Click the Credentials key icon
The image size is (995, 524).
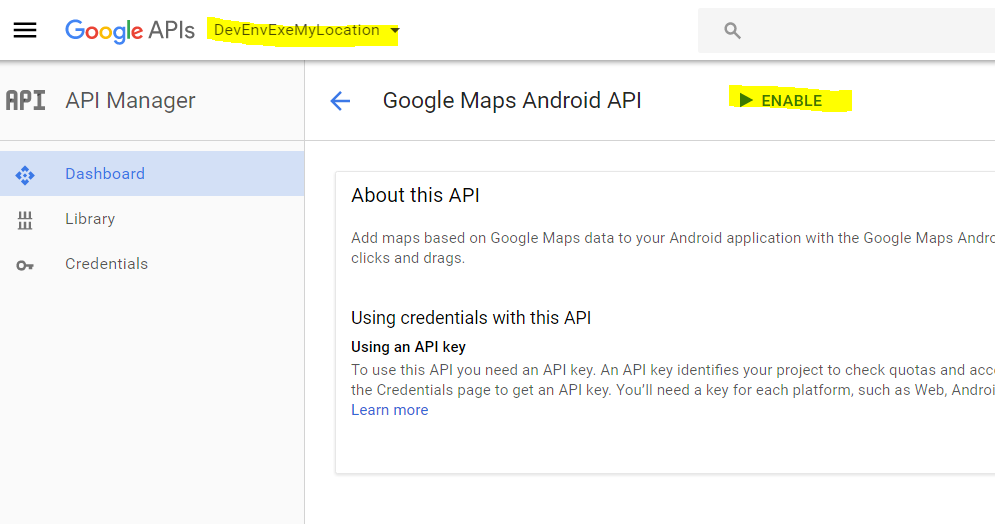pyautogui.click(x=25, y=265)
